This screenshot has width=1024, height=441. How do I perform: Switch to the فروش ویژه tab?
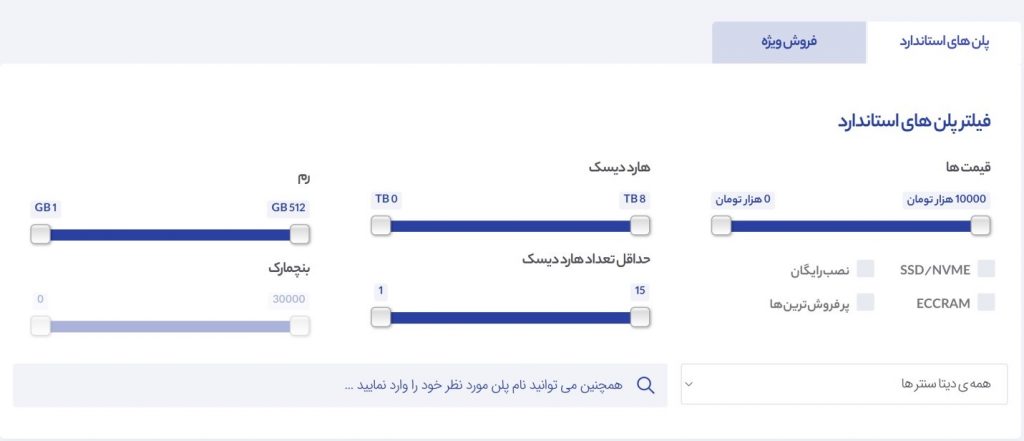pyautogui.click(x=789, y=42)
